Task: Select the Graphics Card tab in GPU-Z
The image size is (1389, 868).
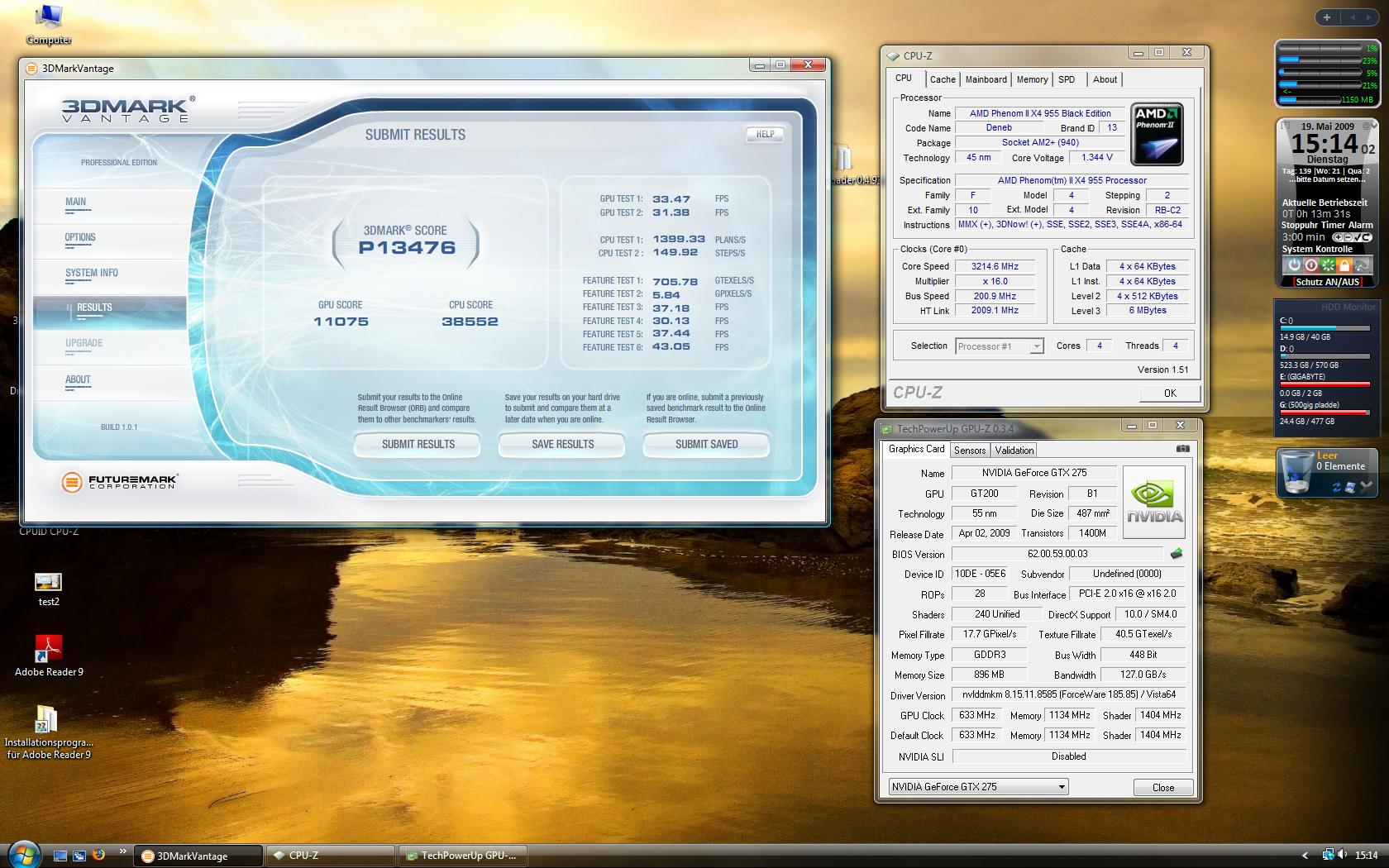Action: [916, 449]
